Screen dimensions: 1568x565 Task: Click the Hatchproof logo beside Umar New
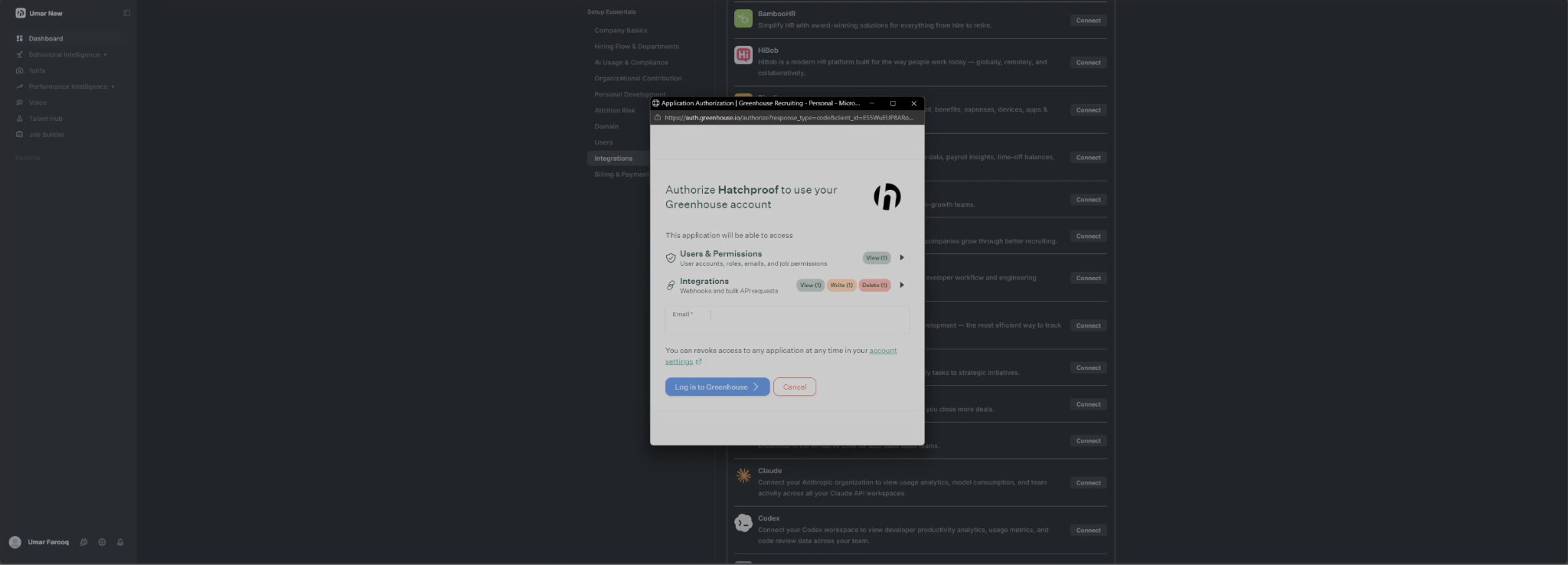pyautogui.click(x=21, y=13)
